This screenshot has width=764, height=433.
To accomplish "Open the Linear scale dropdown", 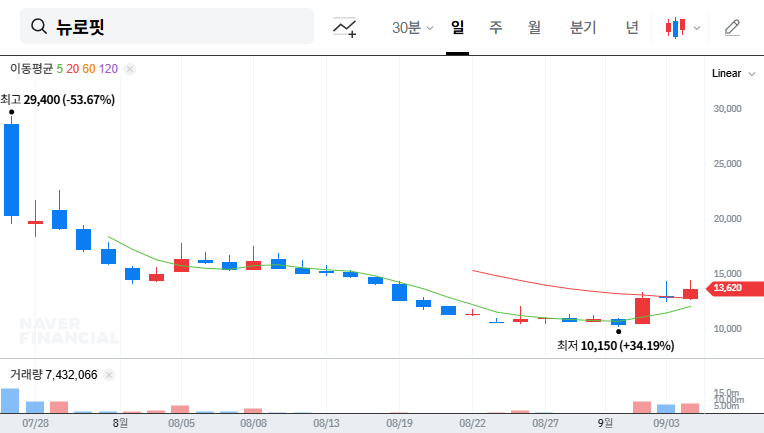I will [733, 74].
